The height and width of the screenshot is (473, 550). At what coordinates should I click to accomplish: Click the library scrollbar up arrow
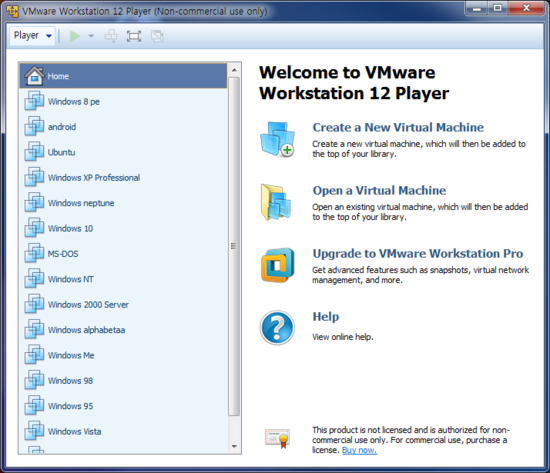click(234, 70)
